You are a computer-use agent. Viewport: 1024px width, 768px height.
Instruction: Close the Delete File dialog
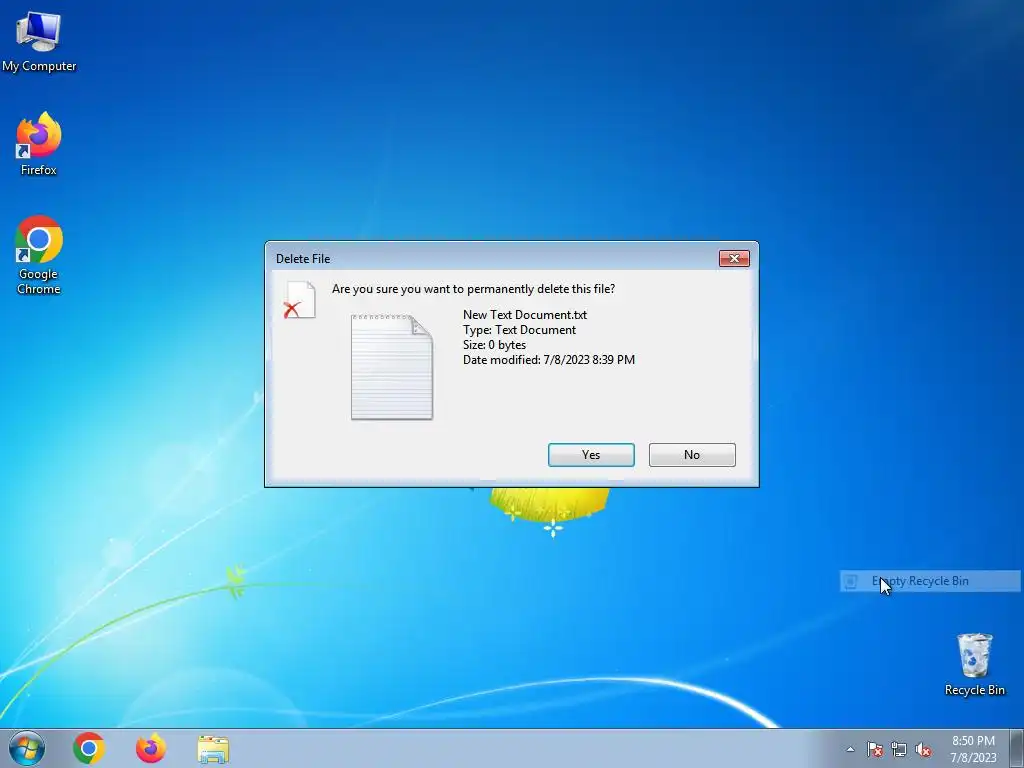click(x=734, y=259)
